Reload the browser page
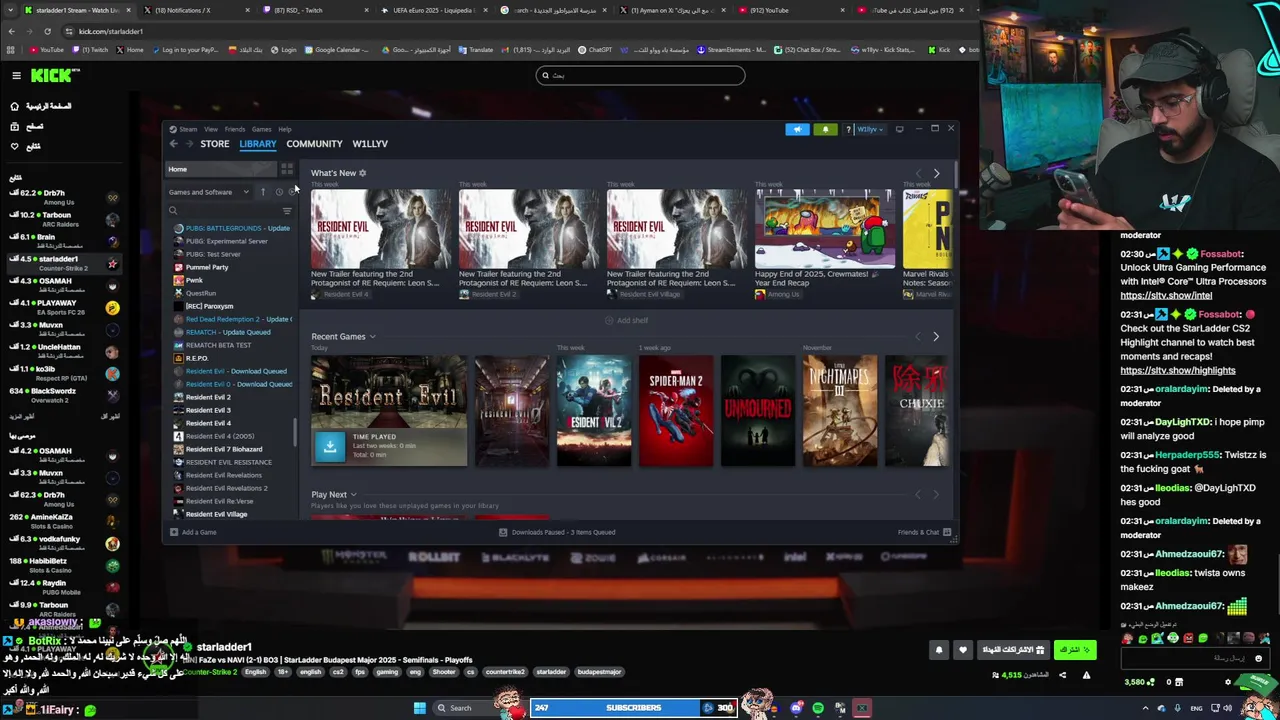Image resolution: width=1280 pixels, height=720 pixels. coord(47,31)
